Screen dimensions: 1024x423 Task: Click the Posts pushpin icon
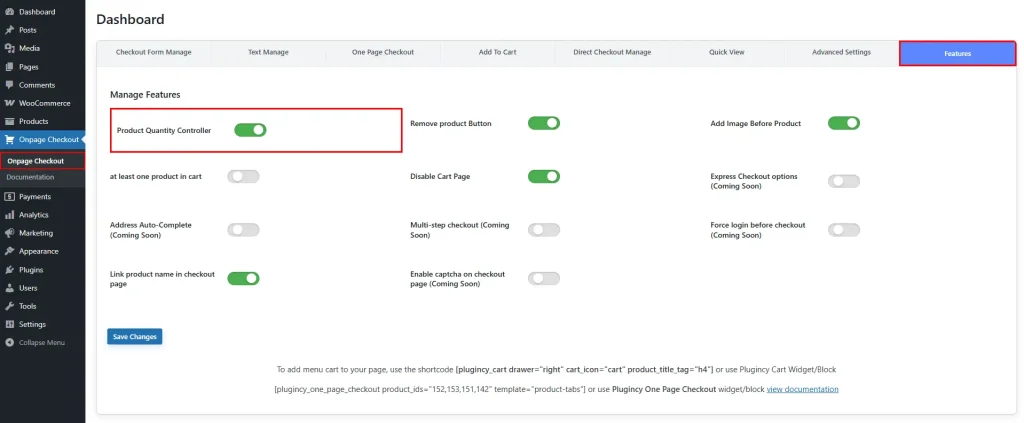click(9, 30)
